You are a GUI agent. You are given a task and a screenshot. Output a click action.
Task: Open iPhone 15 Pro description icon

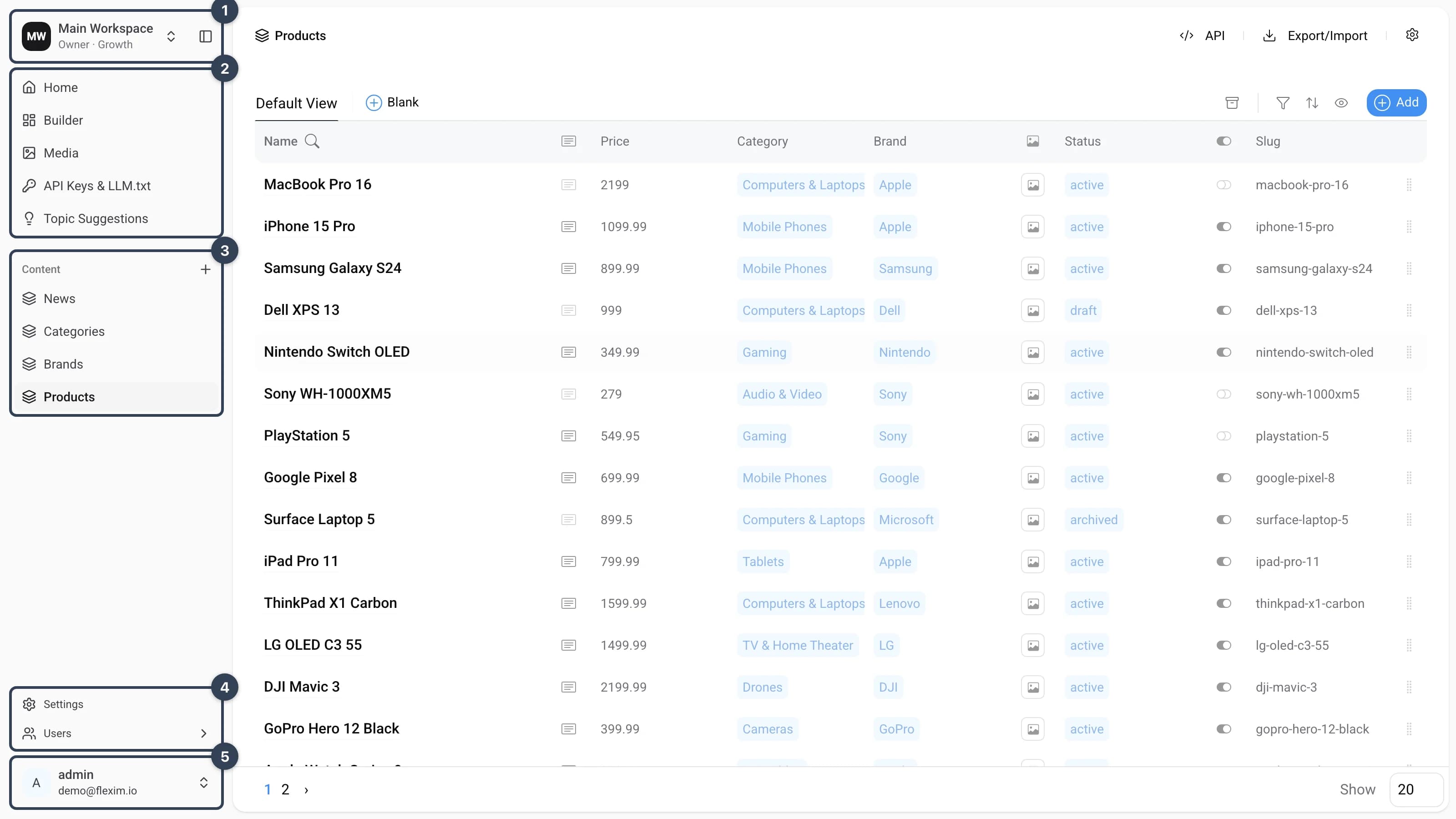pos(569,227)
